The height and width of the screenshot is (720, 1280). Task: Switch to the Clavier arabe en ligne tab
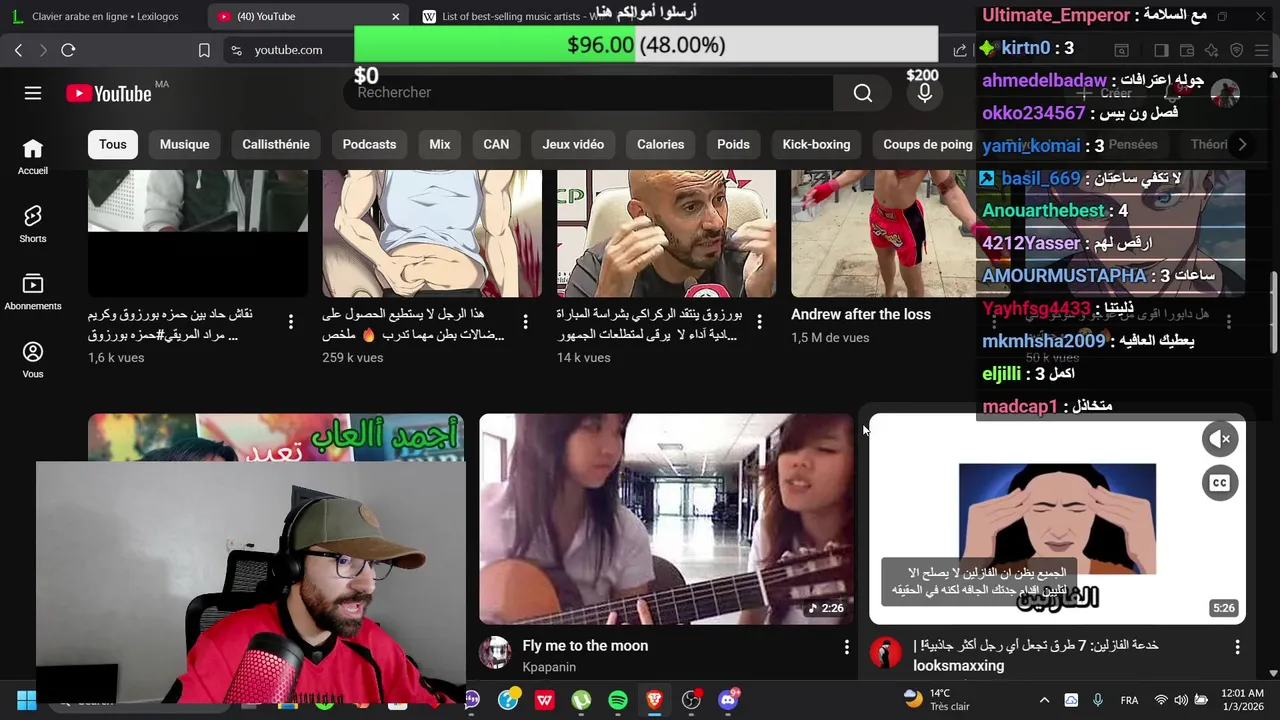point(104,16)
